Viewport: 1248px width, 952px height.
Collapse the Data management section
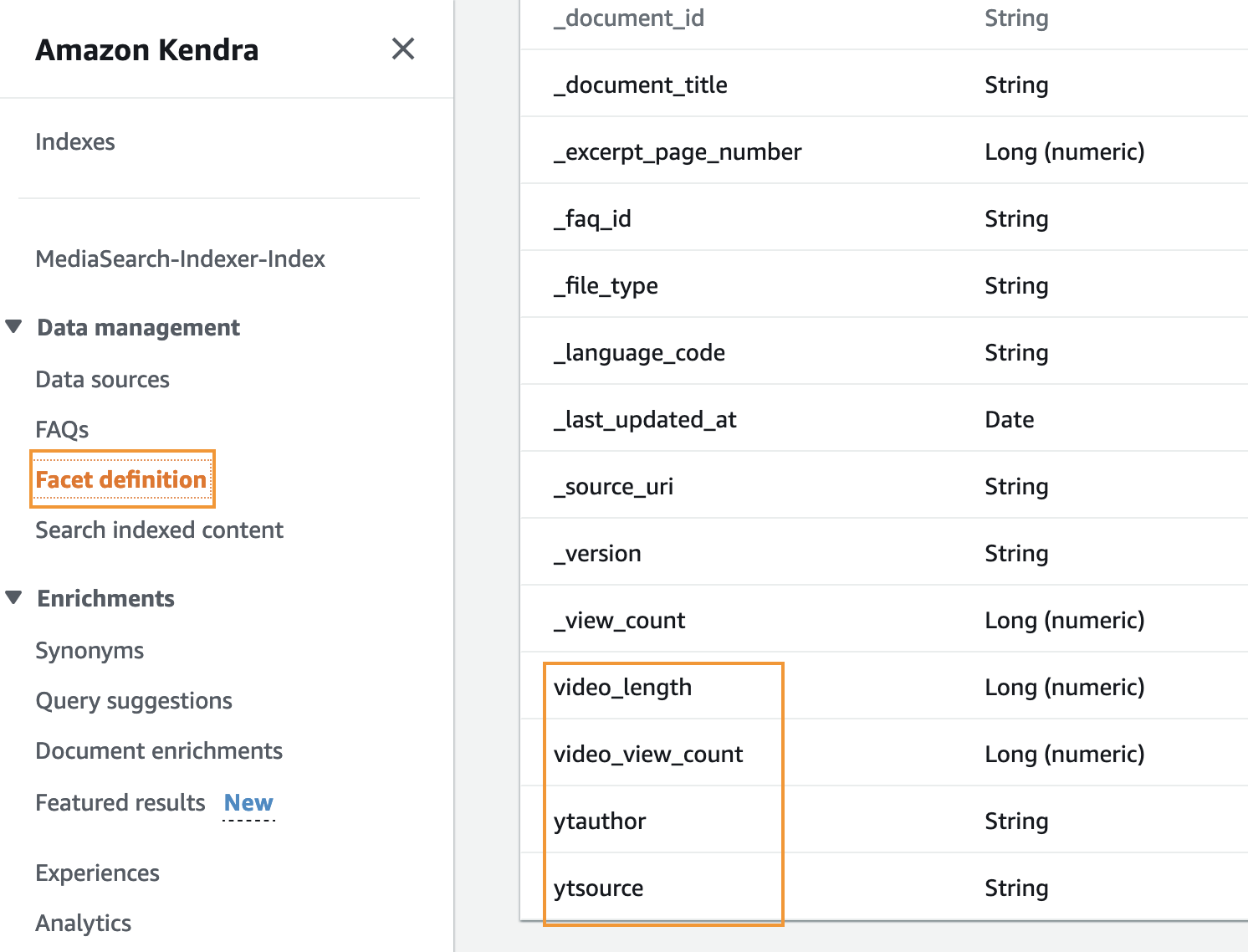pos(13,326)
